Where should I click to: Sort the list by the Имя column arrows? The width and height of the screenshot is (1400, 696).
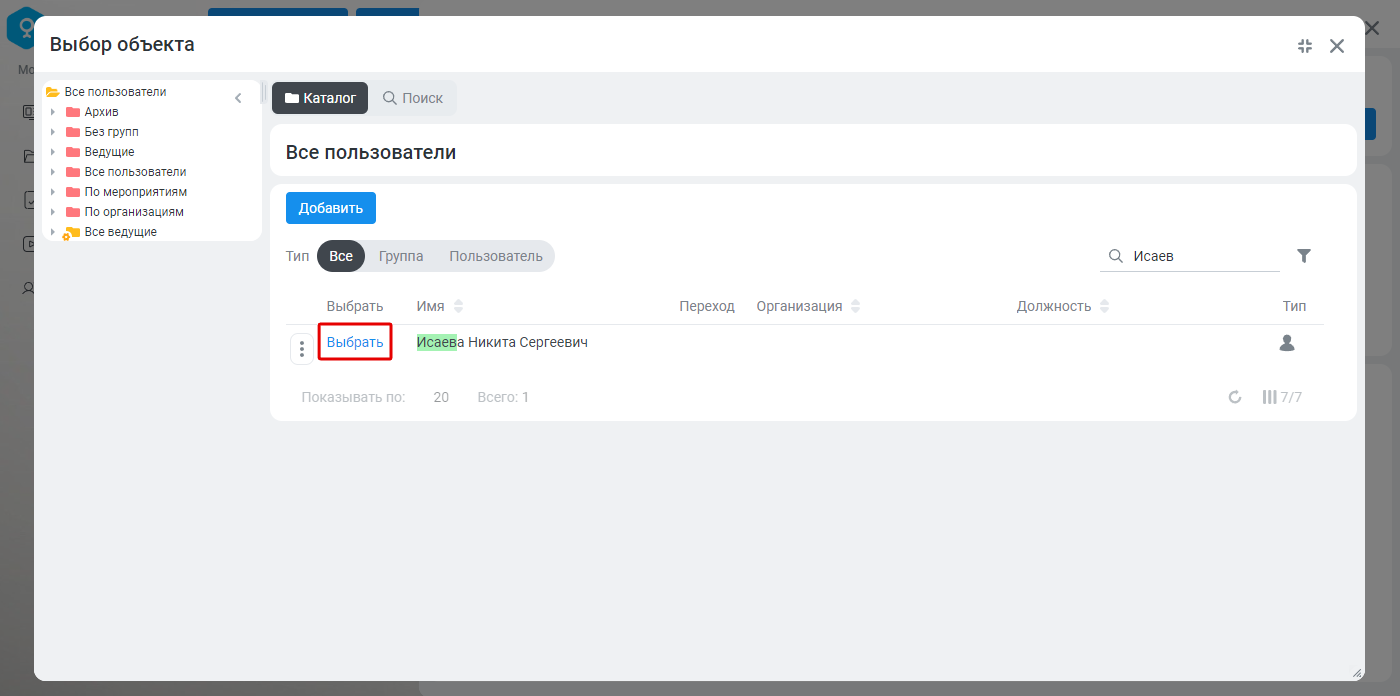tap(459, 306)
